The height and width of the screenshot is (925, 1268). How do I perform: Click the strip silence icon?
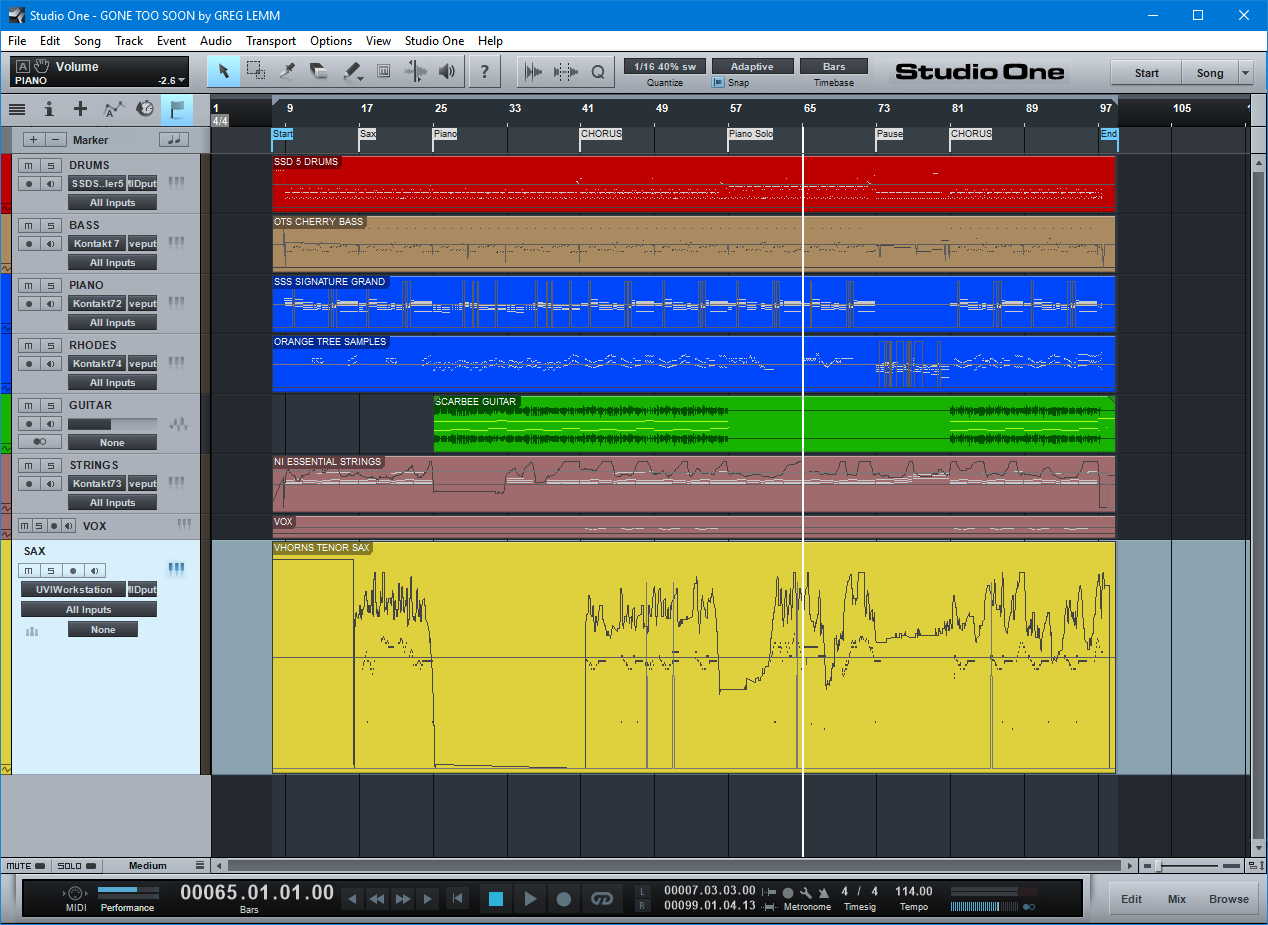(566, 71)
